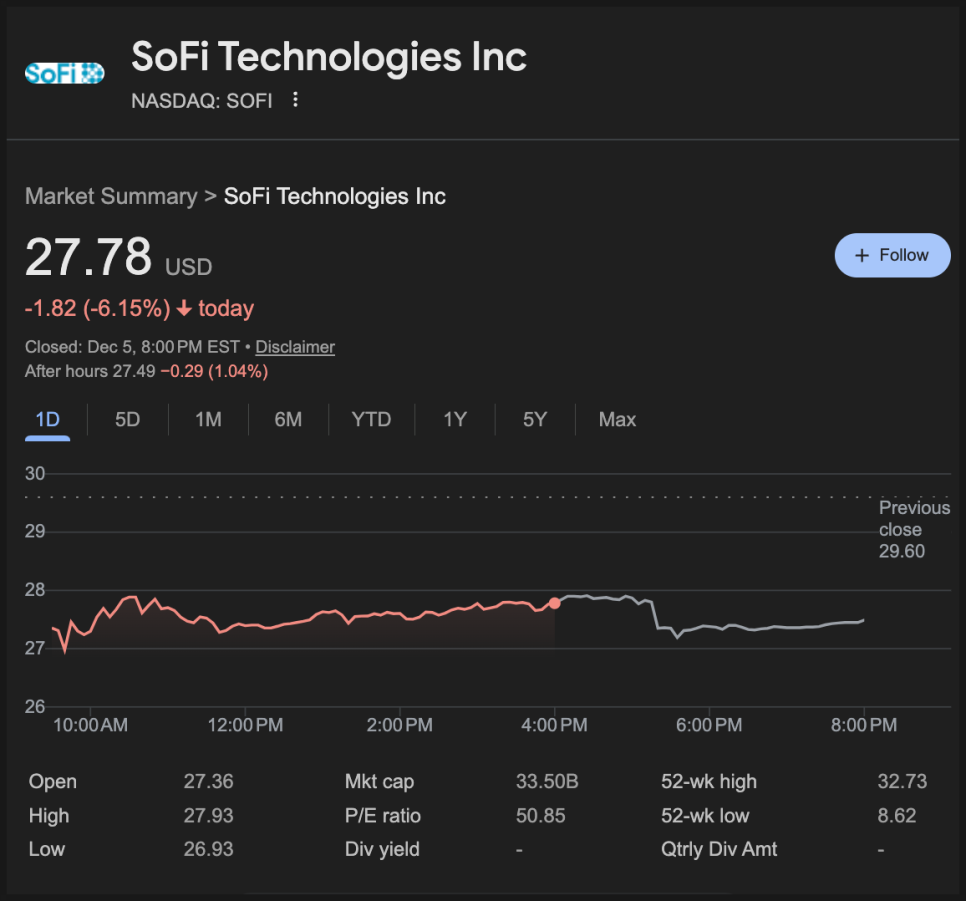
Task: Click the Previous close 29.60 label
Action: click(913, 530)
